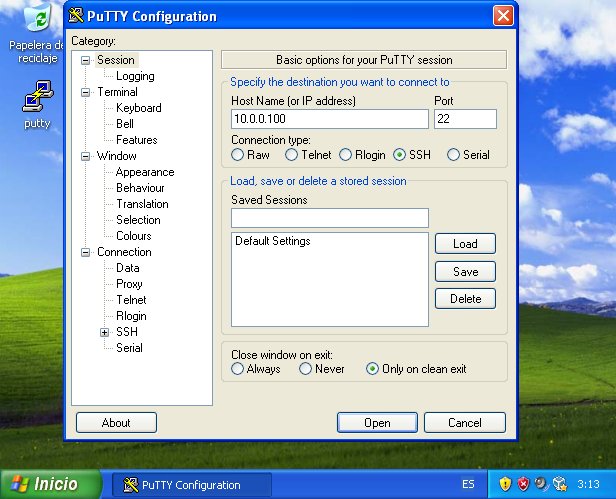Click the red security alert tray icon

click(523, 484)
